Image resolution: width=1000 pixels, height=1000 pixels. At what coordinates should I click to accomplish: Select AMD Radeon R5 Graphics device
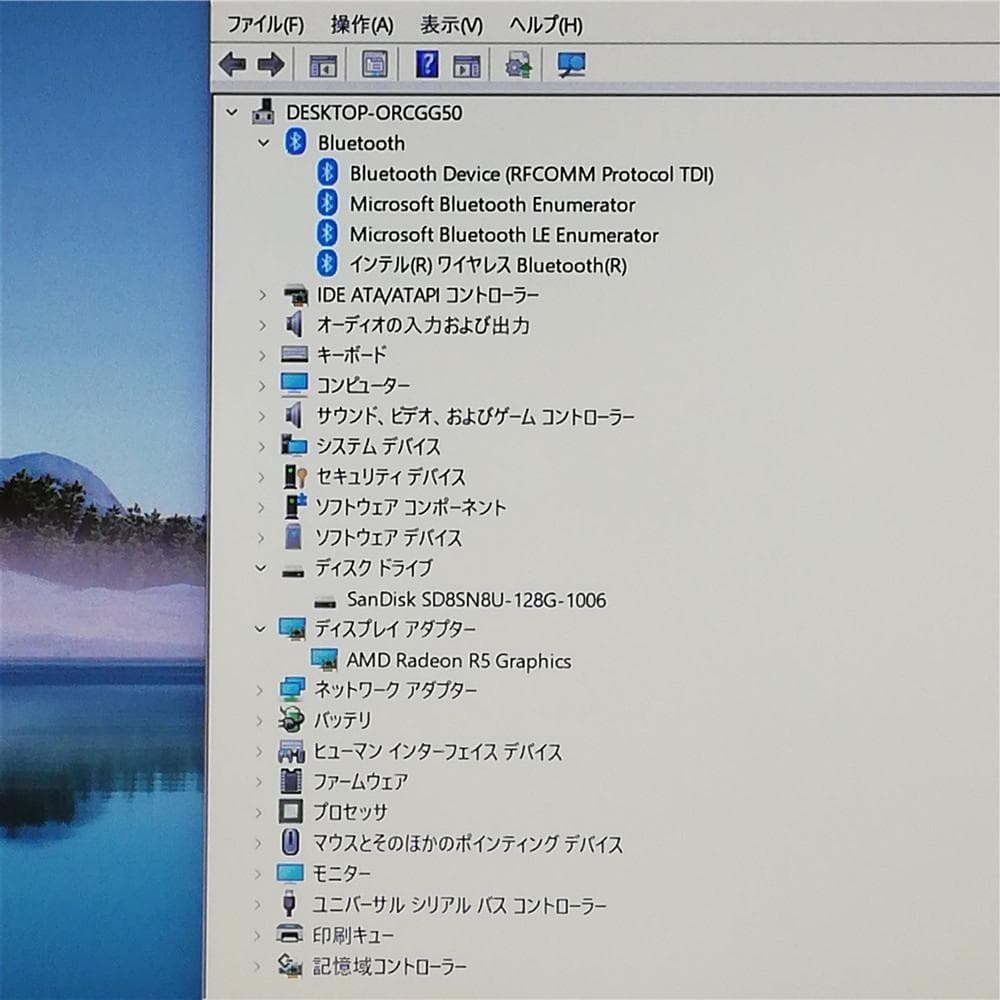coord(458,661)
